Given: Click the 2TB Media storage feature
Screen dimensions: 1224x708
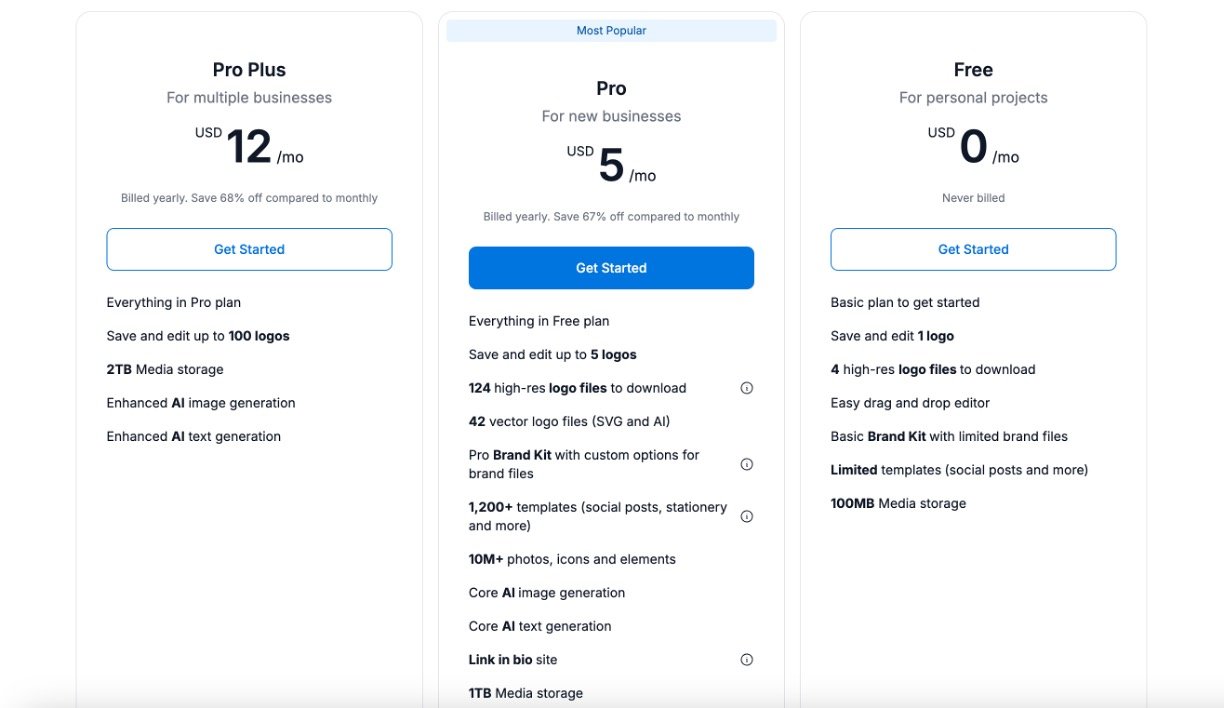Looking at the screenshot, I should click(165, 370).
